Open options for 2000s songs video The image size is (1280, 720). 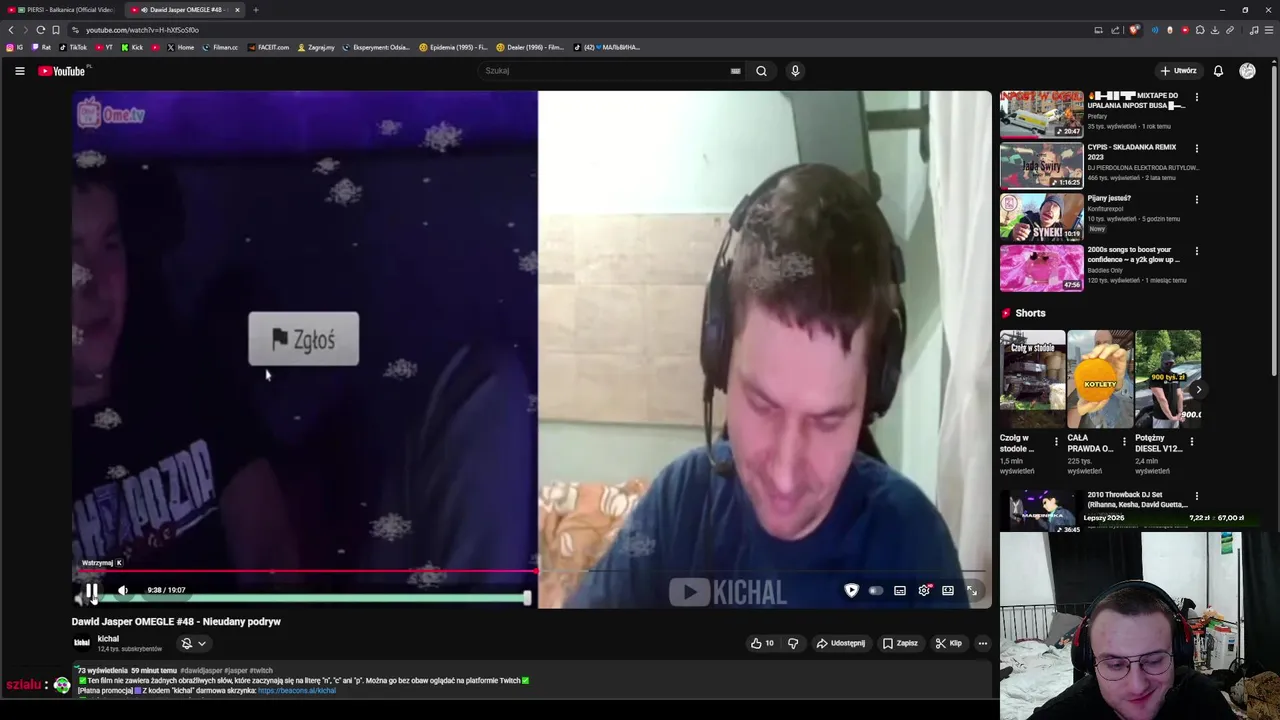(x=1197, y=251)
